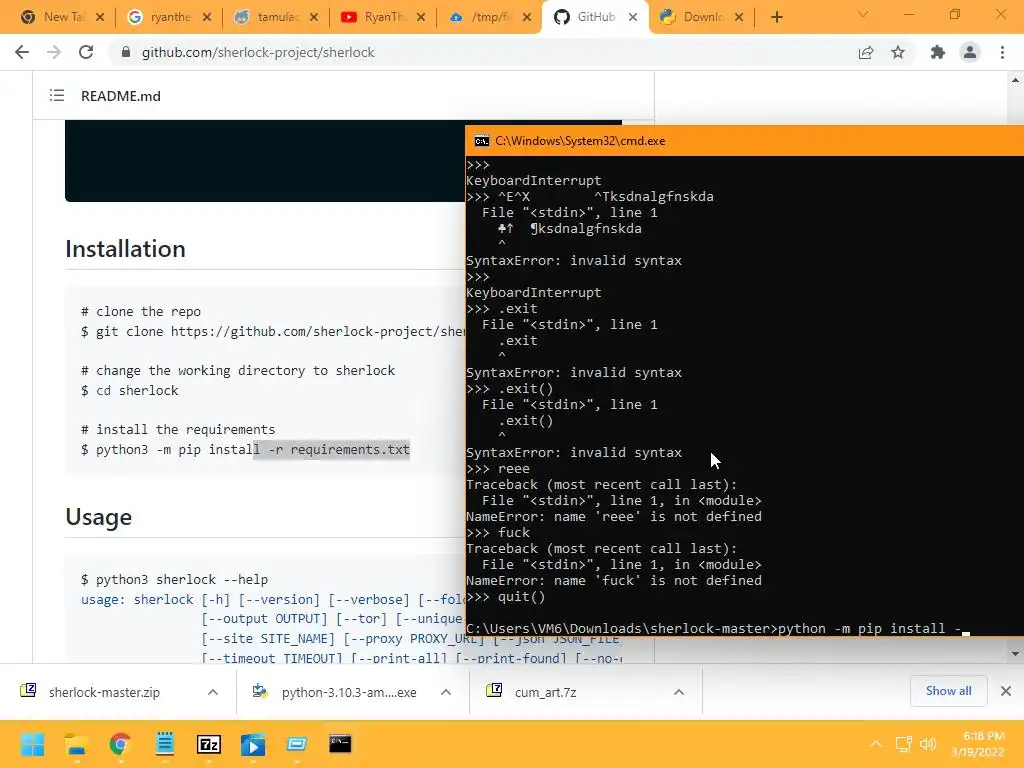Close the /tmp/fi tab
The image size is (1024, 768).
[528, 17]
